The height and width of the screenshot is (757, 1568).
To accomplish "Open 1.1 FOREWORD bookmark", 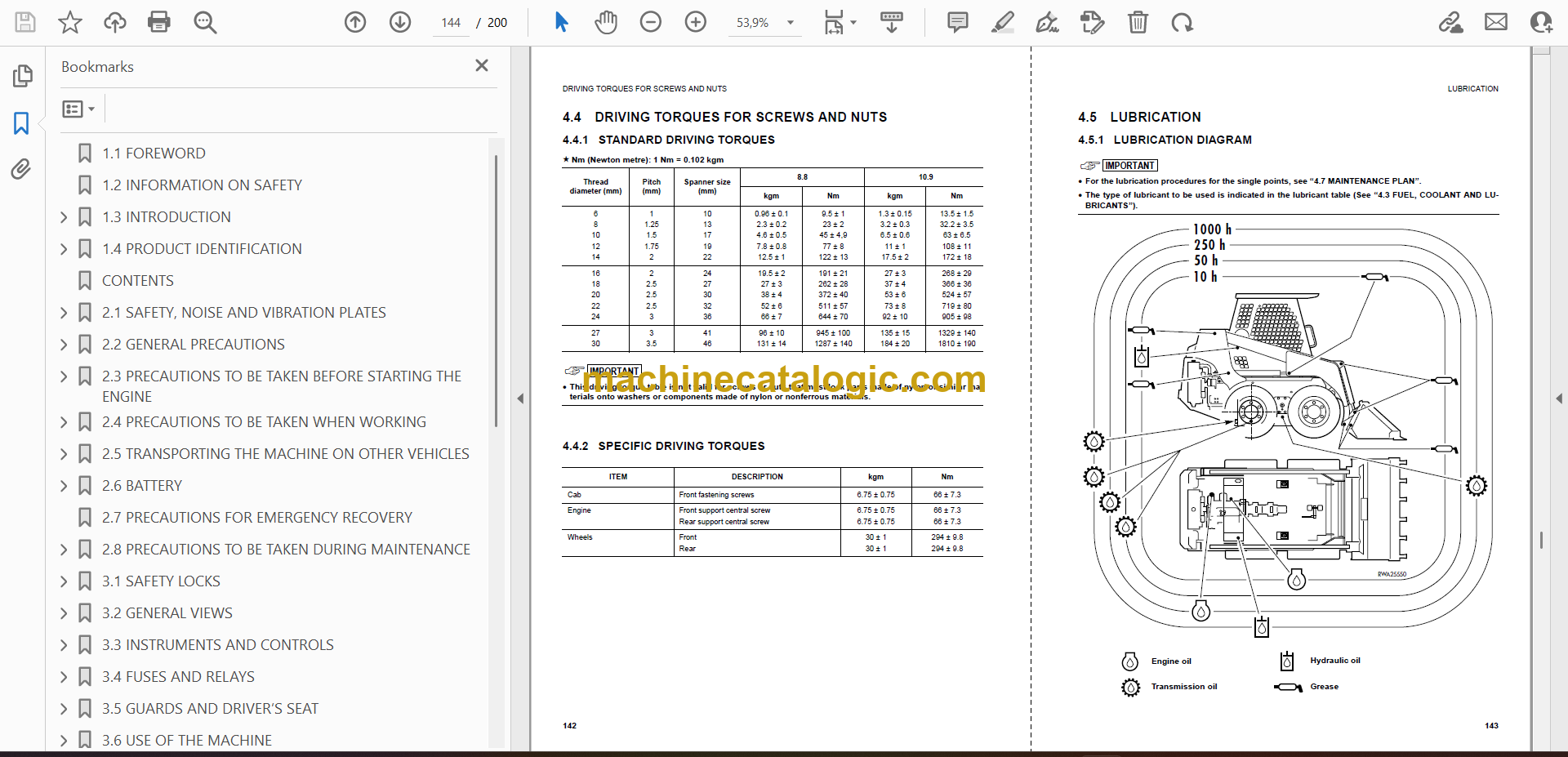I will 154,154.
